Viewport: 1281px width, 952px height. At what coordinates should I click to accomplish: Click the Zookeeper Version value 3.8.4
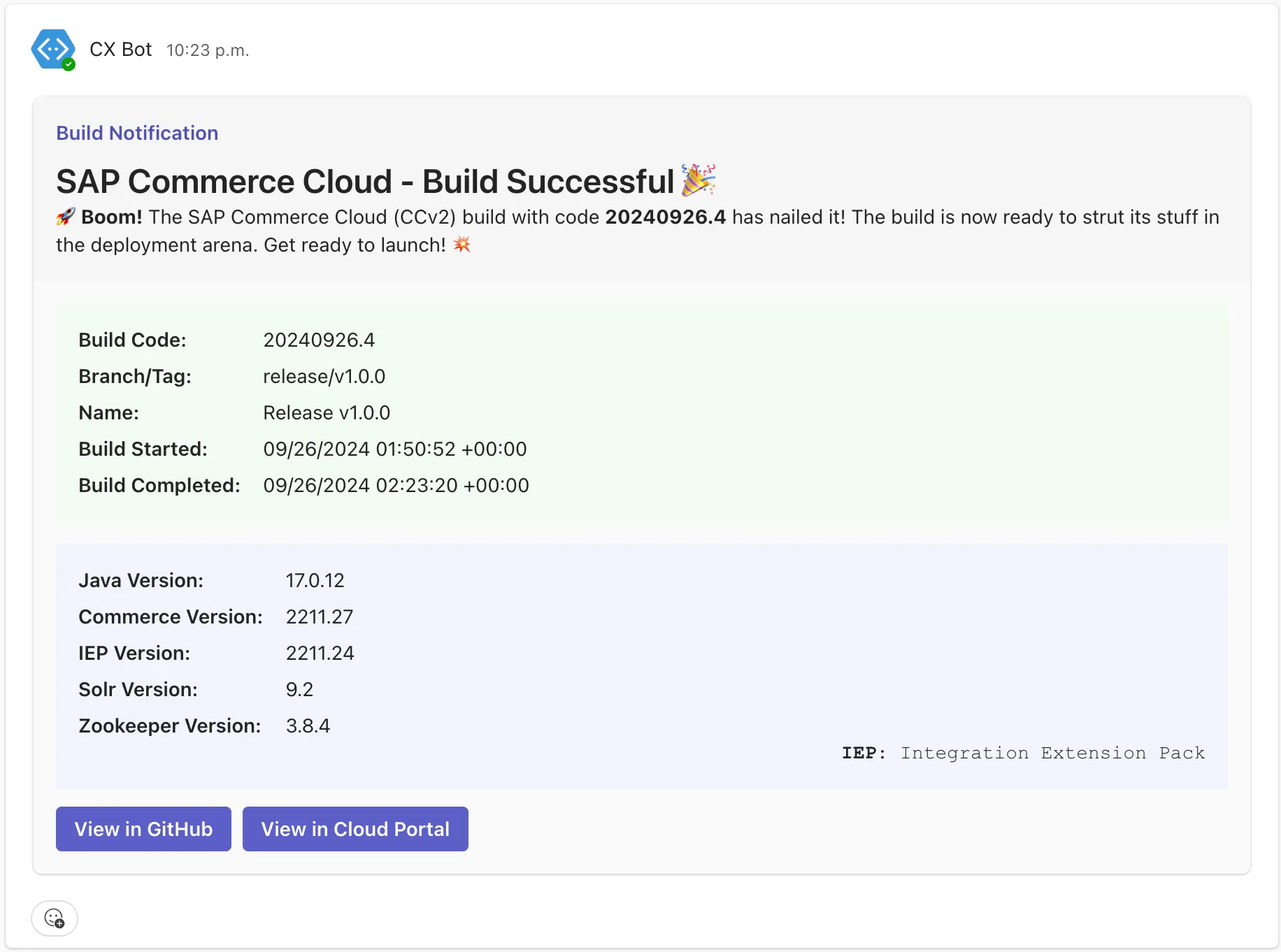click(308, 726)
